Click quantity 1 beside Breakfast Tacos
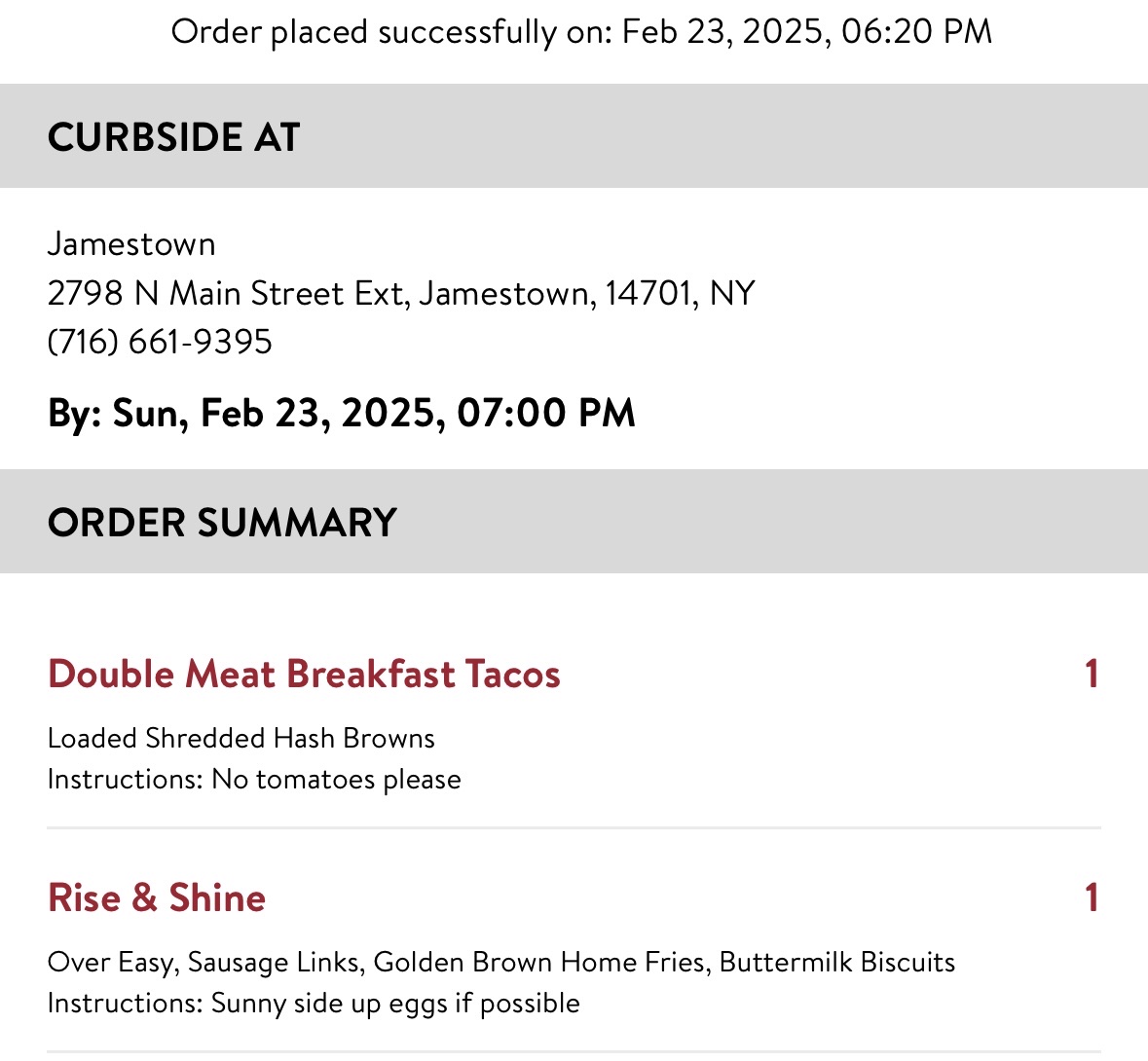This screenshot has height=1061, width=1148. tap(1092, 674)
